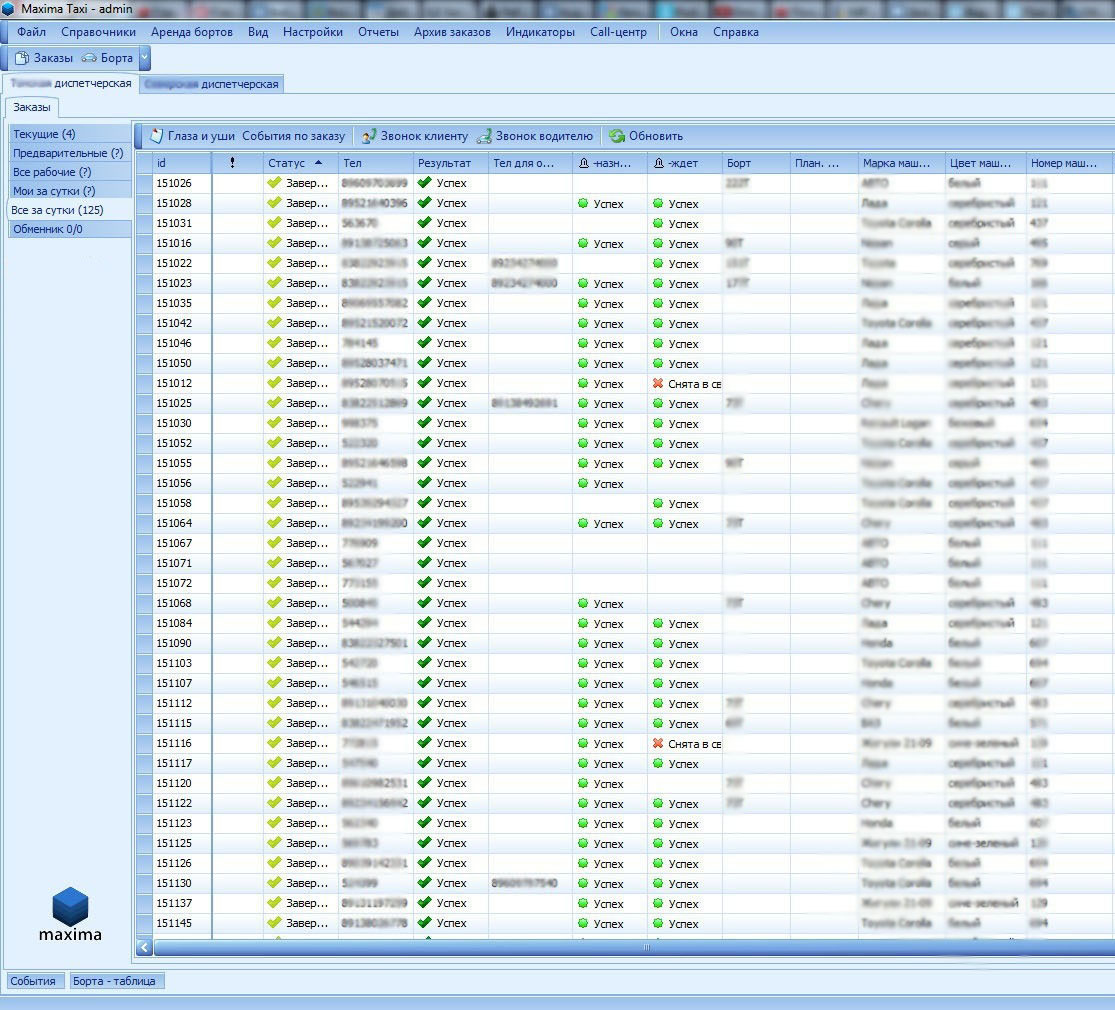This screenshot has height=1010, width=1115.
Task: Open the Файл menu
Action: point(31,32)
